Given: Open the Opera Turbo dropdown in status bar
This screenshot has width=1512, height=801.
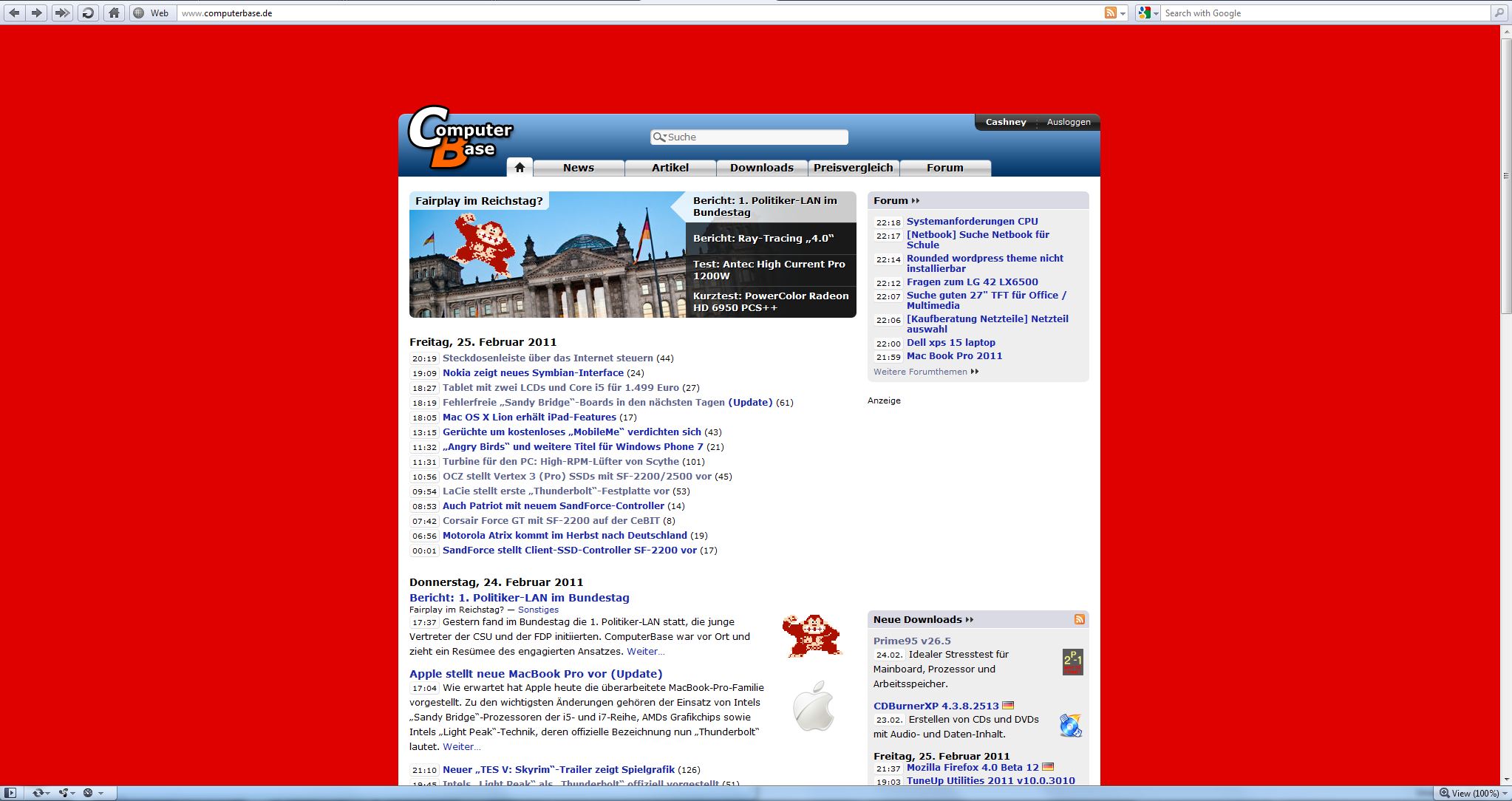Looking at the screenshot, I should pyautogui.click(x=93, y=793).
